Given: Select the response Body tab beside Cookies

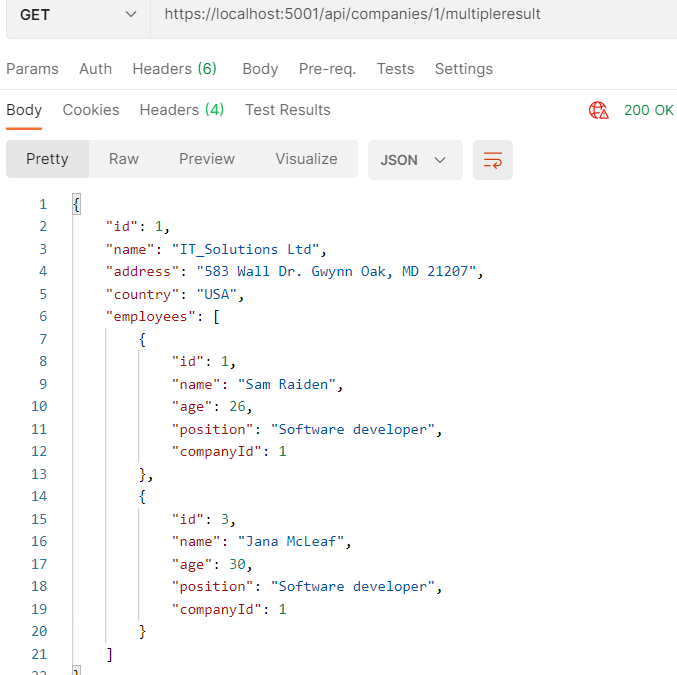Looking at the screenshot, I should click(x=24, y=110).
